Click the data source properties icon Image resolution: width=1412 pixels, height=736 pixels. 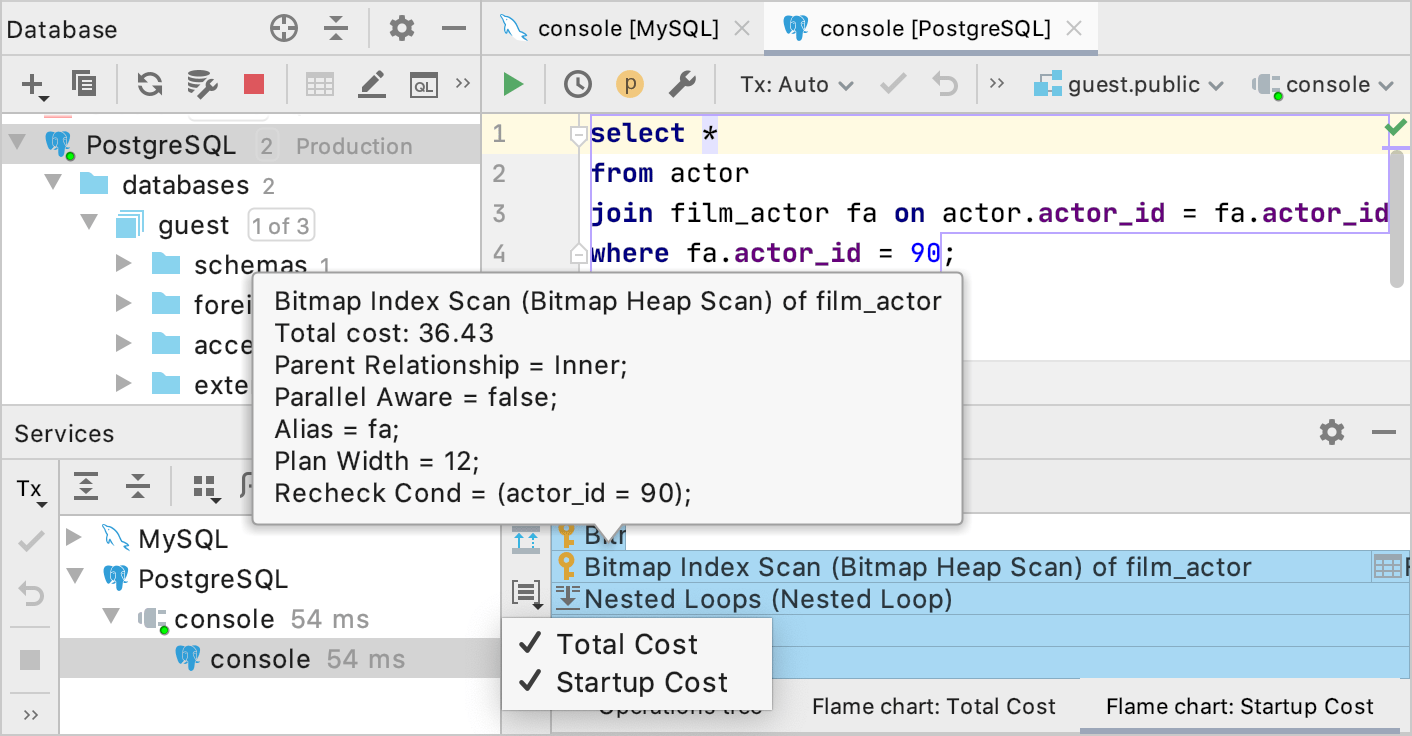point(203,85)
